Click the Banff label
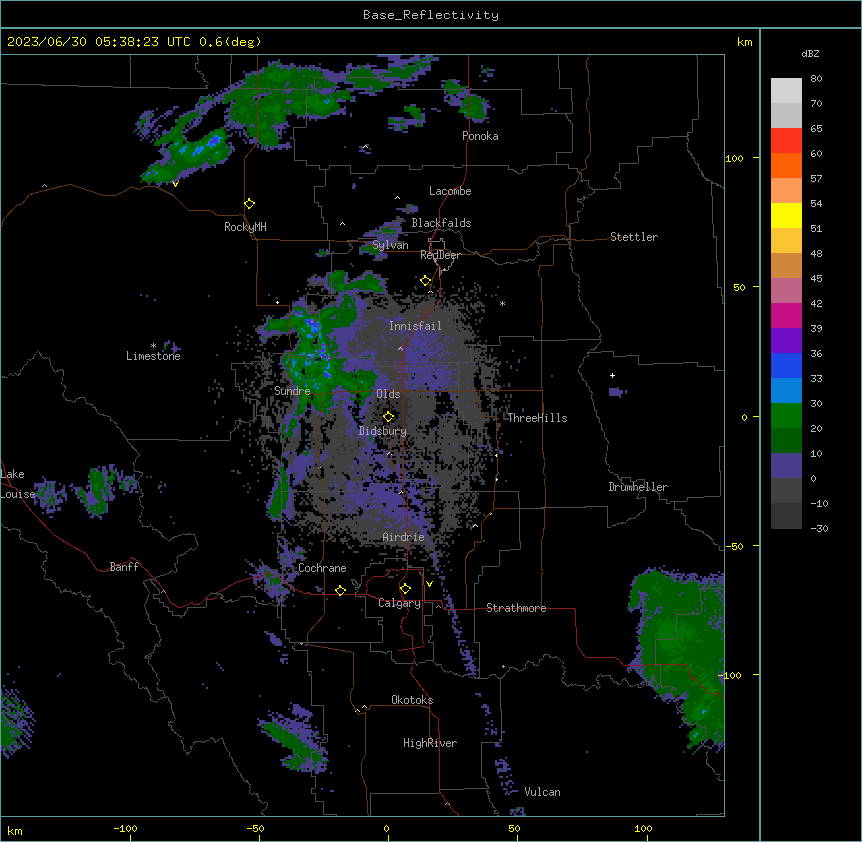Screen dimensions: 862x842 [x=124, y=567]
